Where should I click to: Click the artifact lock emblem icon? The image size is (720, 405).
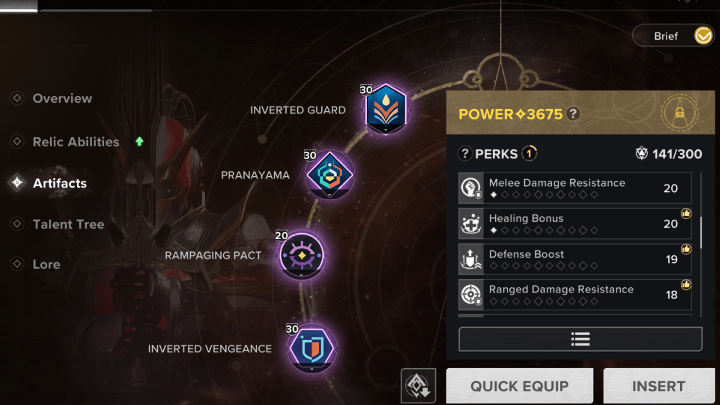click(x=680, y=112)
